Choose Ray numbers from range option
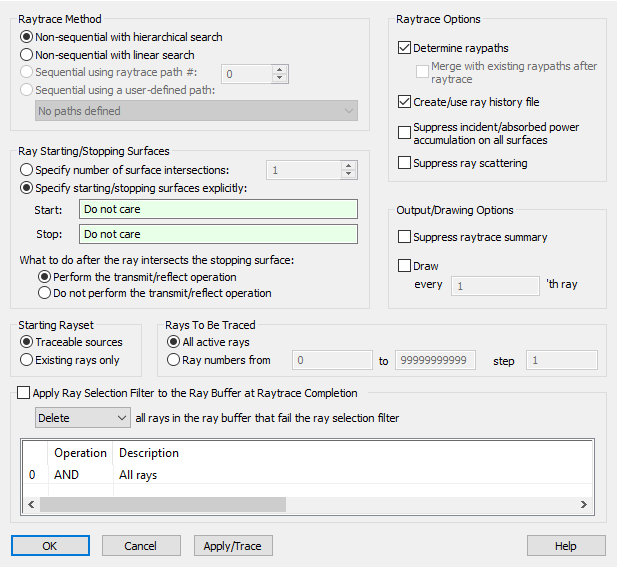The image size is (617, 567). click(x=174, y=360)
